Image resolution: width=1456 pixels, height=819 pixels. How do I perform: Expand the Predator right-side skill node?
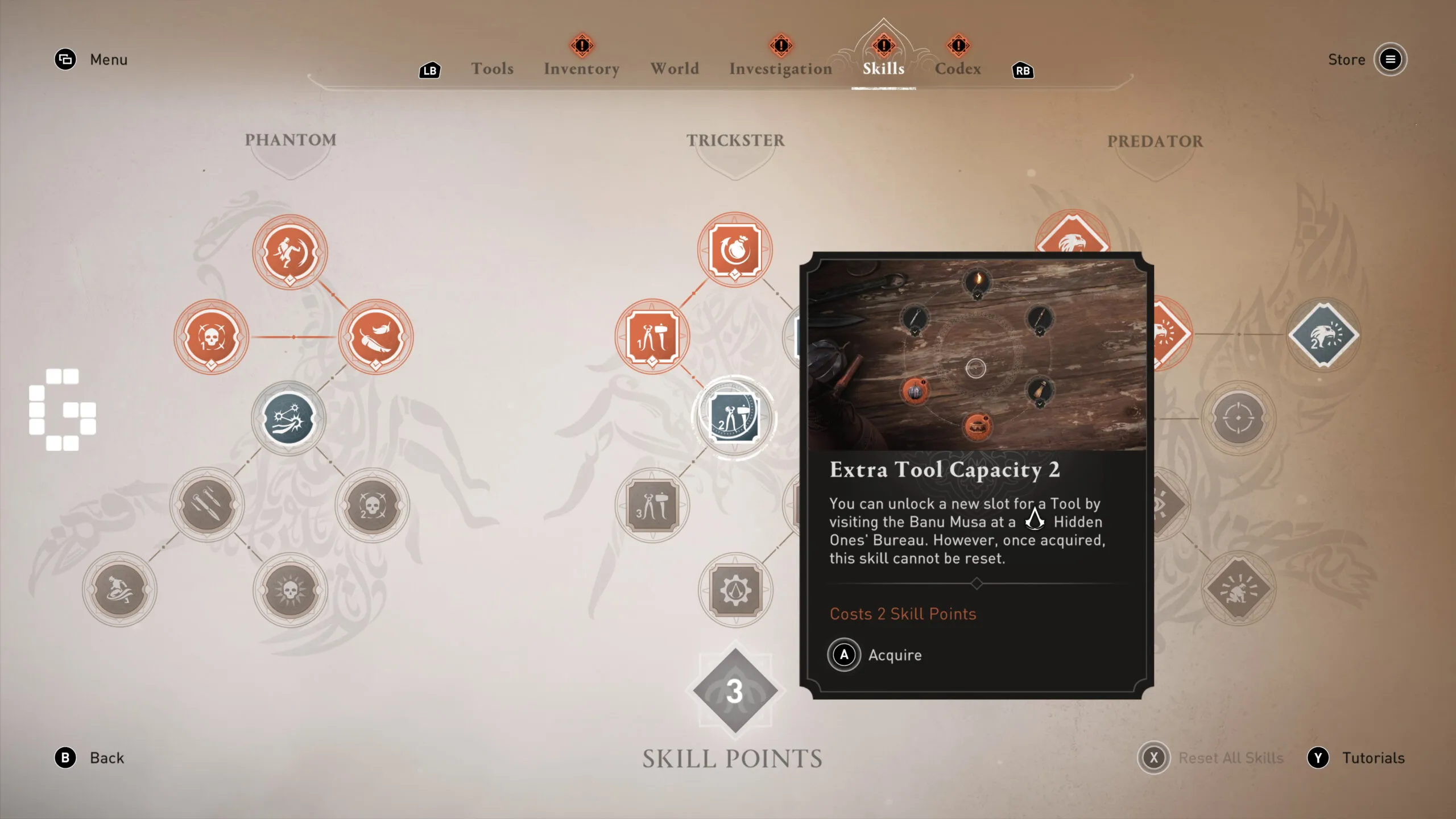tap(1323, 335)
